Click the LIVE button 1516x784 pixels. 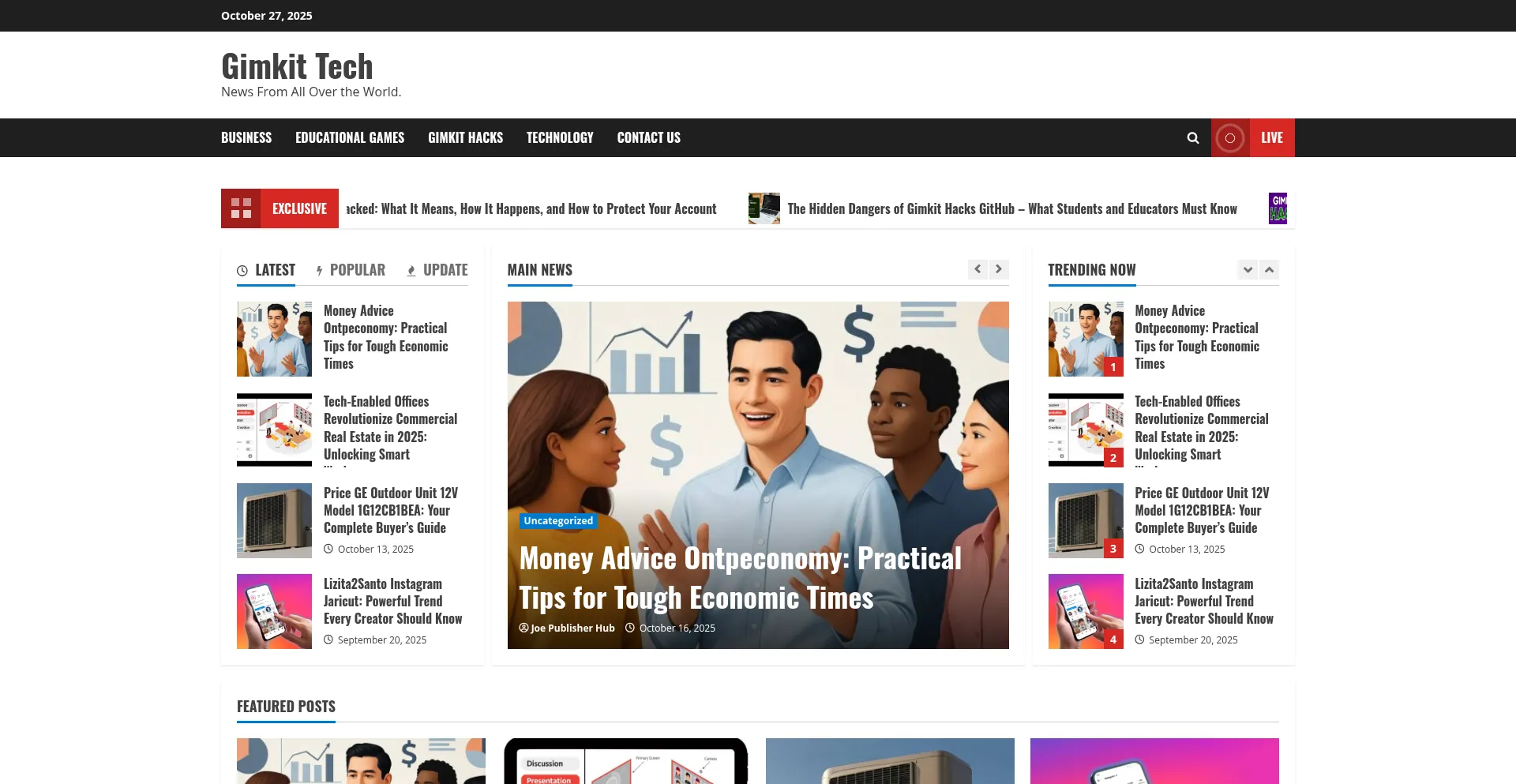(x=1271, y=138)
